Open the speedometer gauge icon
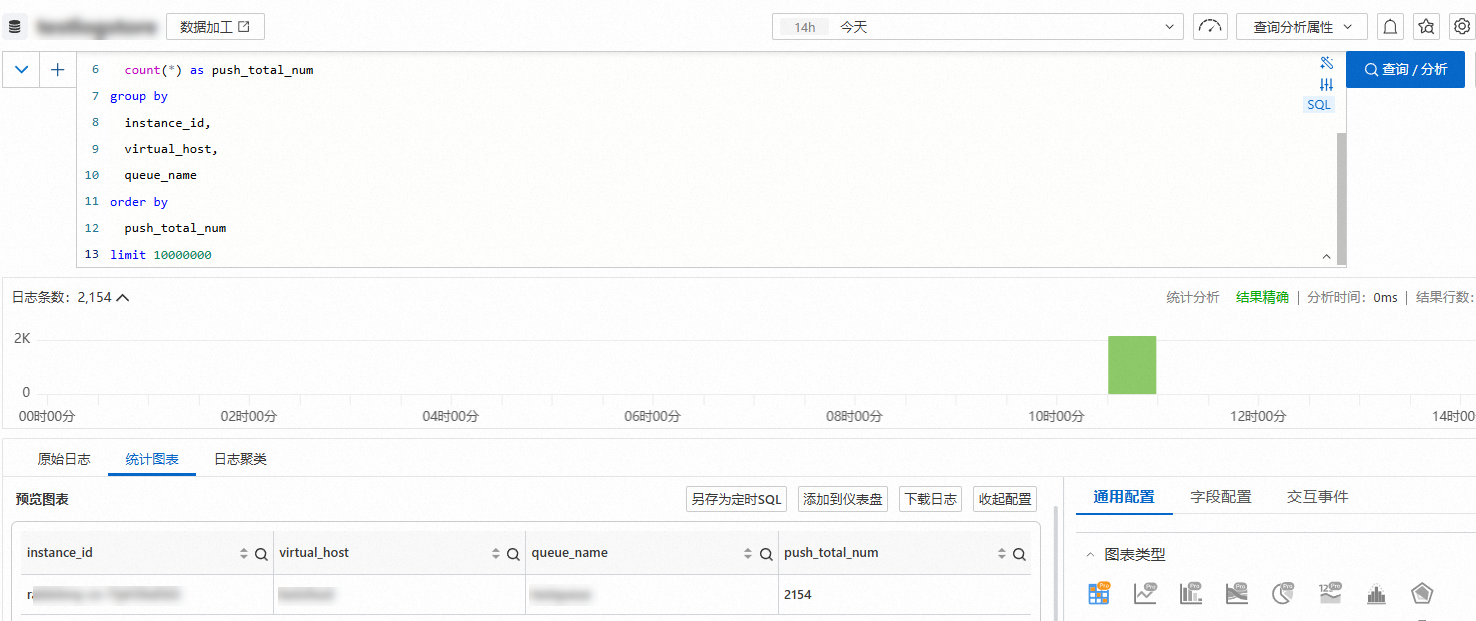The width and height of the screenshot is (1476, 621). pos(1210,27)
